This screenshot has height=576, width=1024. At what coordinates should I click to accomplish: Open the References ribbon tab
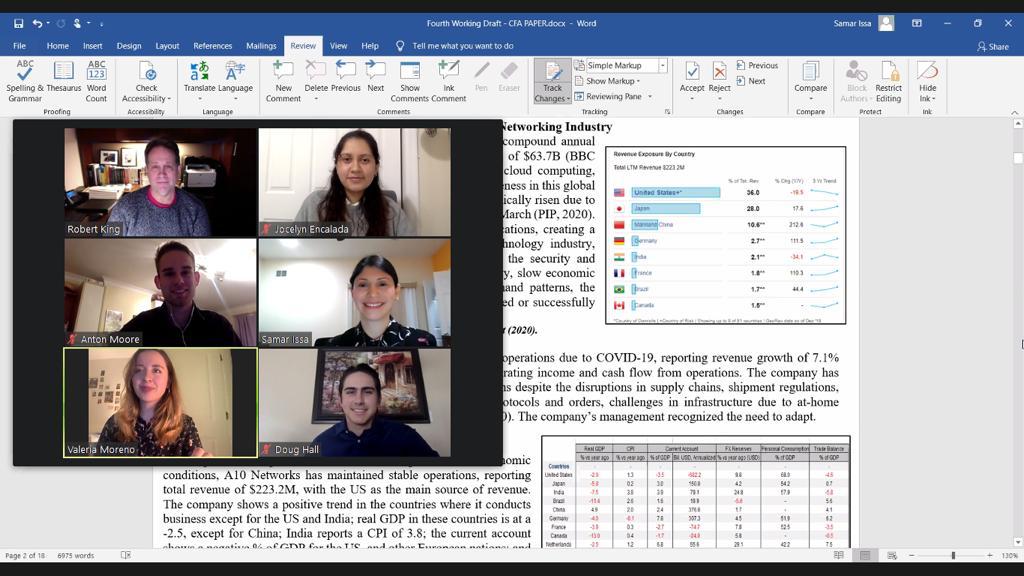(x=212, y=46)
